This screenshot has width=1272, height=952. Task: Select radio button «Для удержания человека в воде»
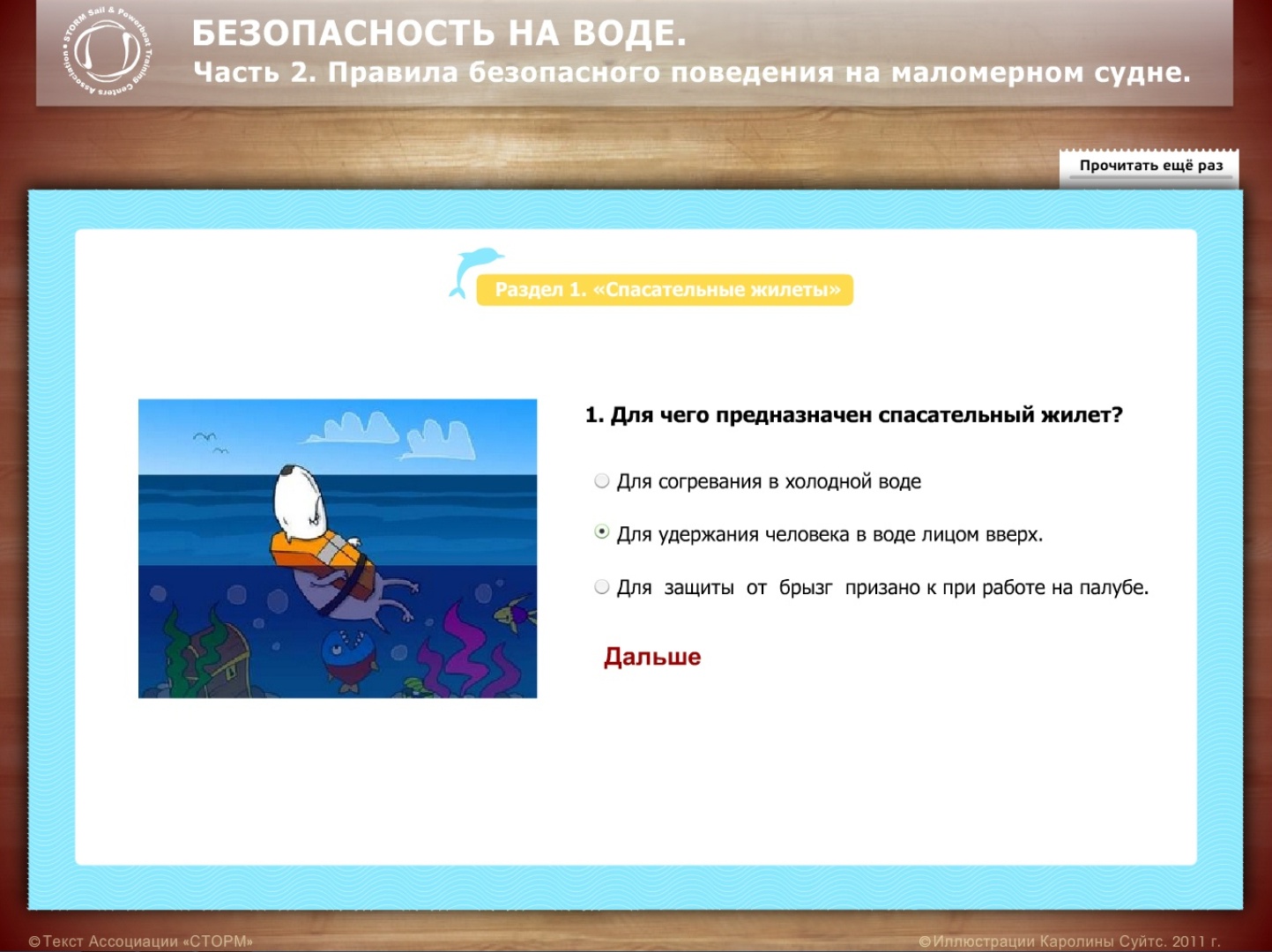602,532
